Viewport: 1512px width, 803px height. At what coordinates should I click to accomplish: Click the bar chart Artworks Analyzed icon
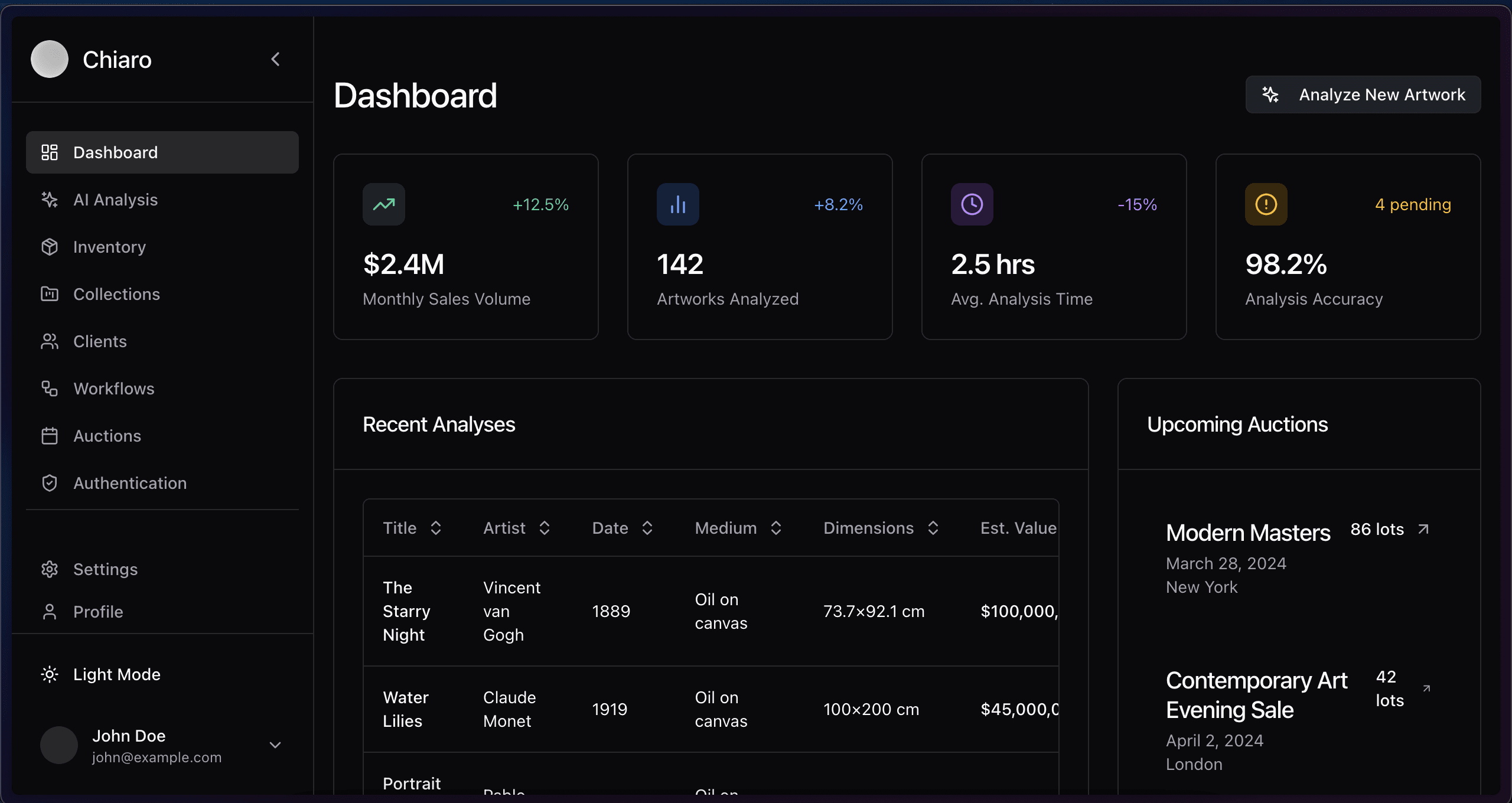(678, 204)
